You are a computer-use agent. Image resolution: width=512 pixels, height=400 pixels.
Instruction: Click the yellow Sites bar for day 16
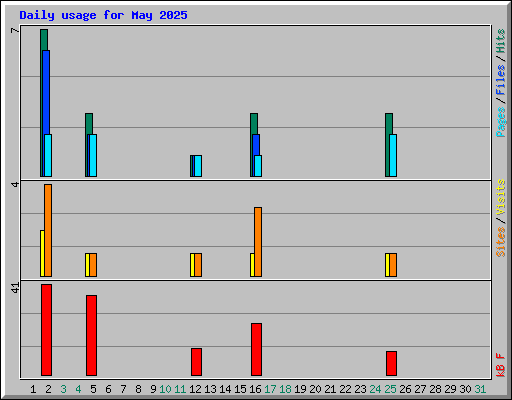(x=252, y=265)
